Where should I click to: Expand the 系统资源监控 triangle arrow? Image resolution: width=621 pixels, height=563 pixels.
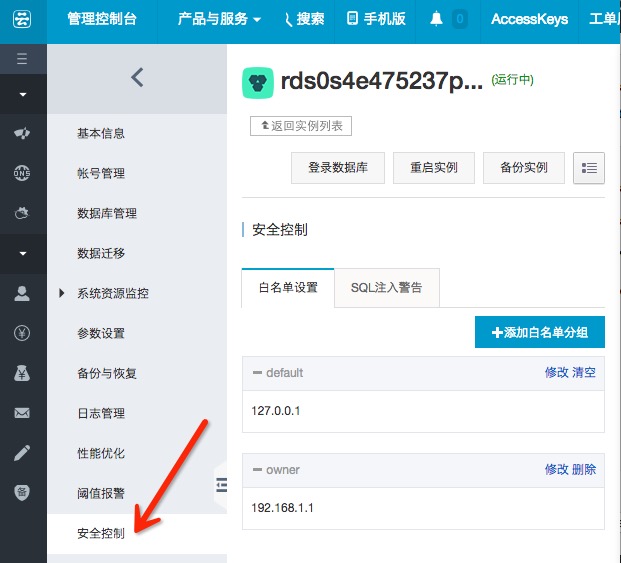coord(61,293)
